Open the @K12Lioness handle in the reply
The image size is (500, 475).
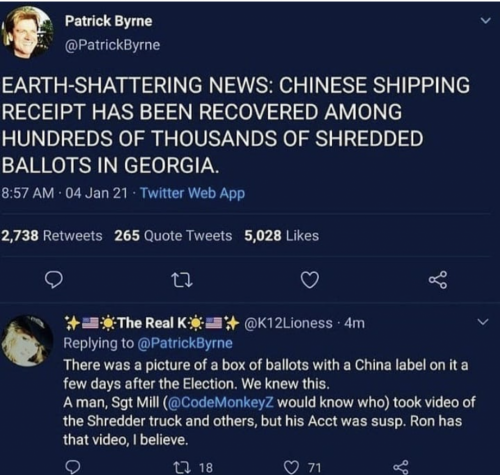[x=288, y=323]
